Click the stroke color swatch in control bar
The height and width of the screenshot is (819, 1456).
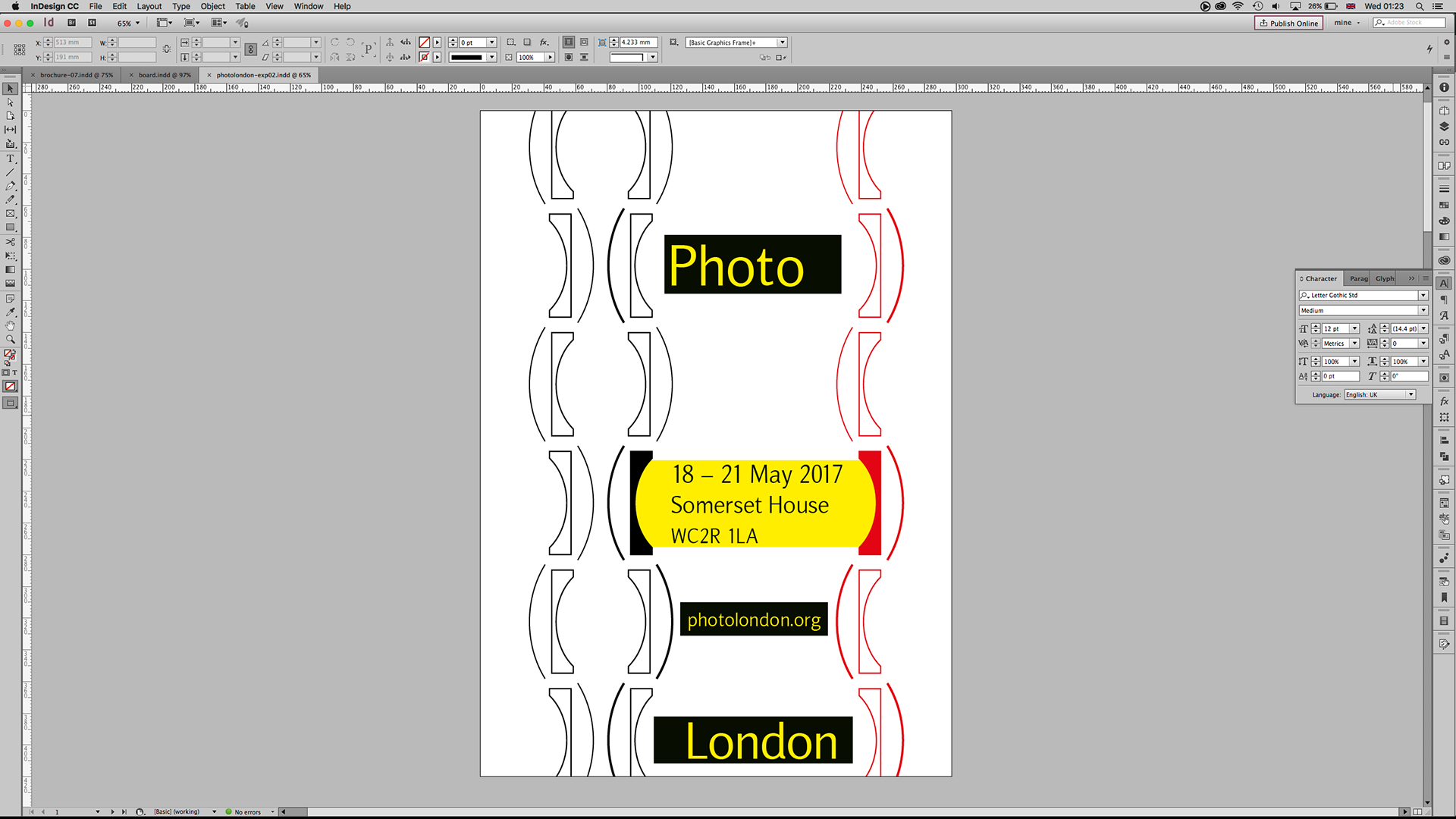point(425,57)
